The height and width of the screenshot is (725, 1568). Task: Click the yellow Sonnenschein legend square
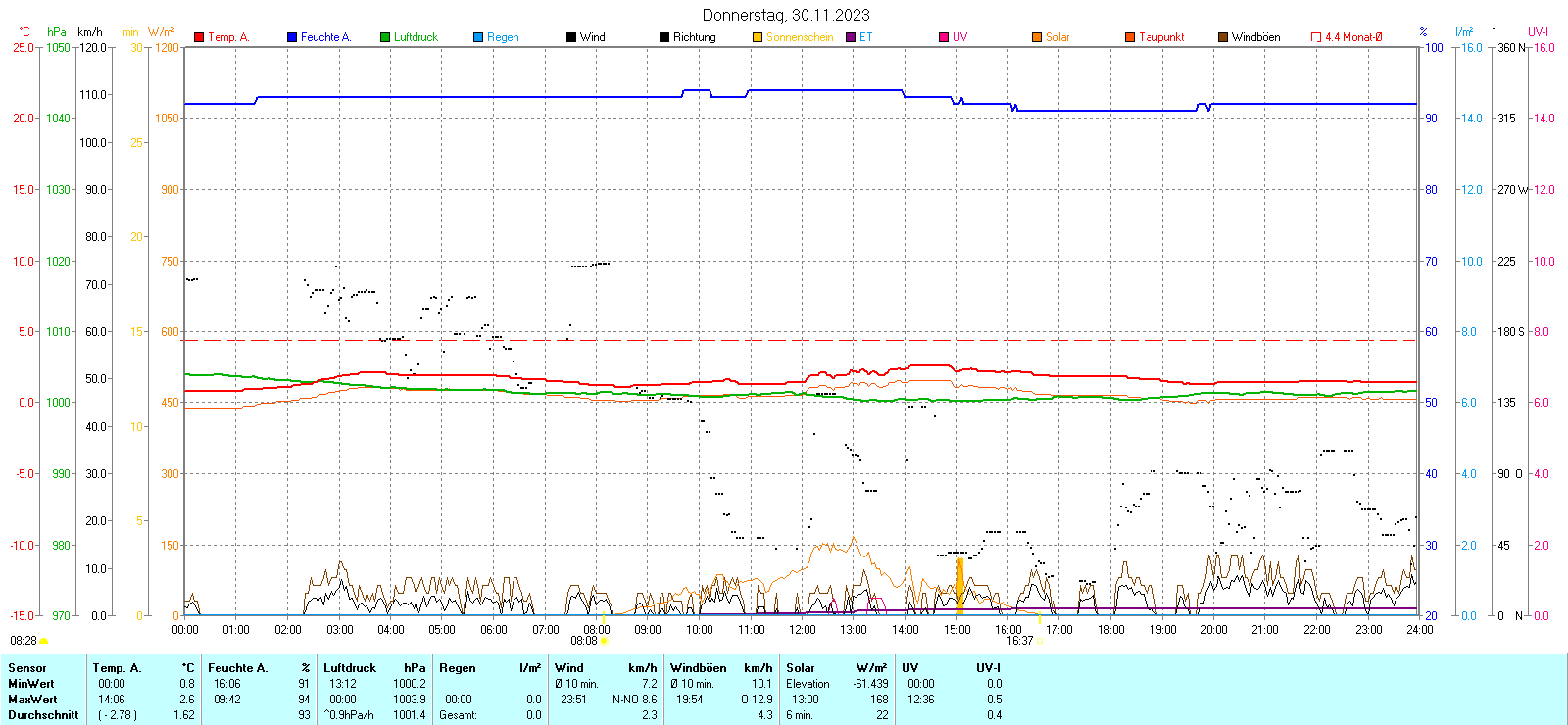[758, 37]
